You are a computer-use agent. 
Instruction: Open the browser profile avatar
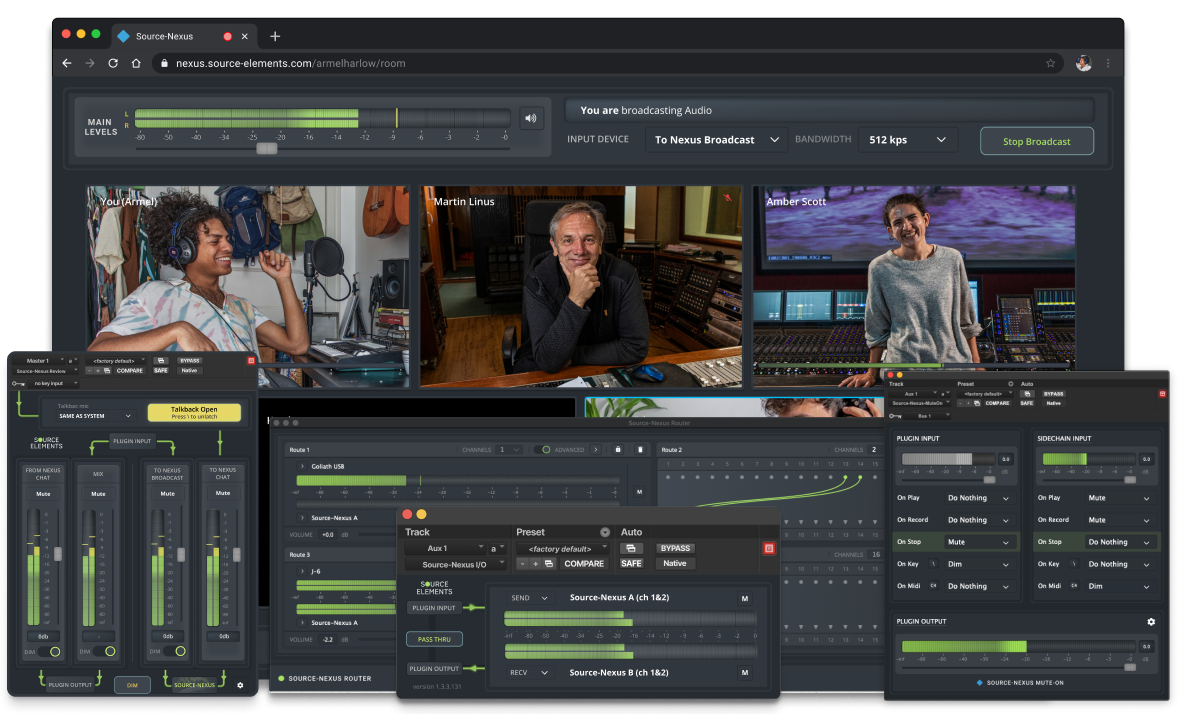point(1084,63)
